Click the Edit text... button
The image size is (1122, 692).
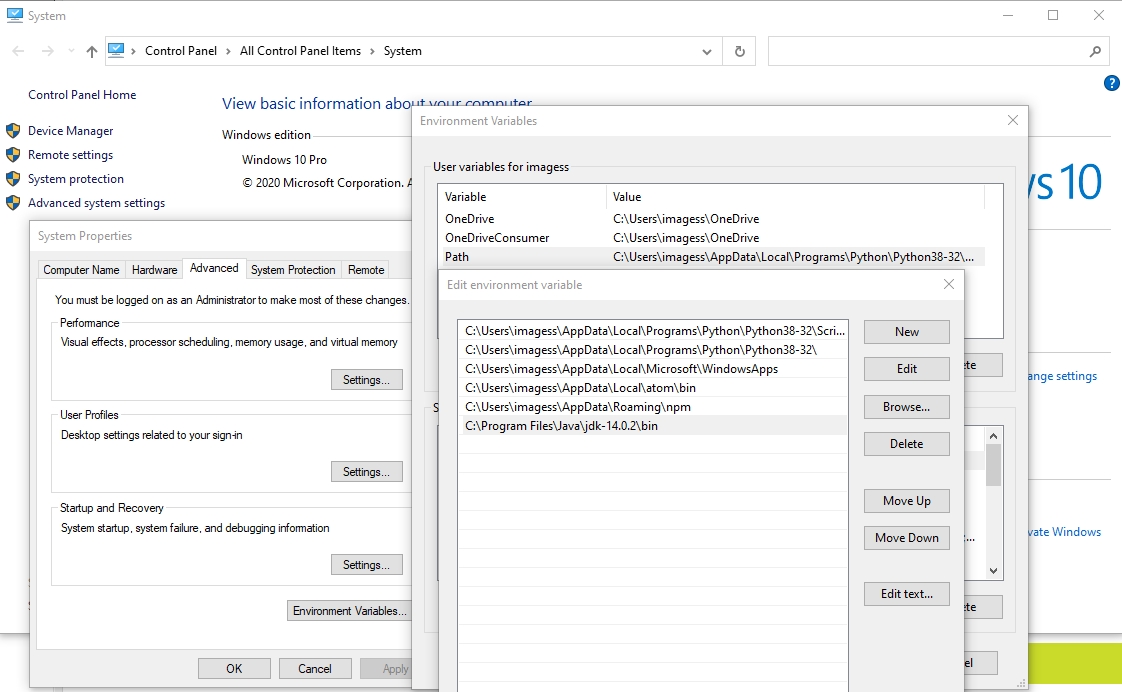[907, 594]
